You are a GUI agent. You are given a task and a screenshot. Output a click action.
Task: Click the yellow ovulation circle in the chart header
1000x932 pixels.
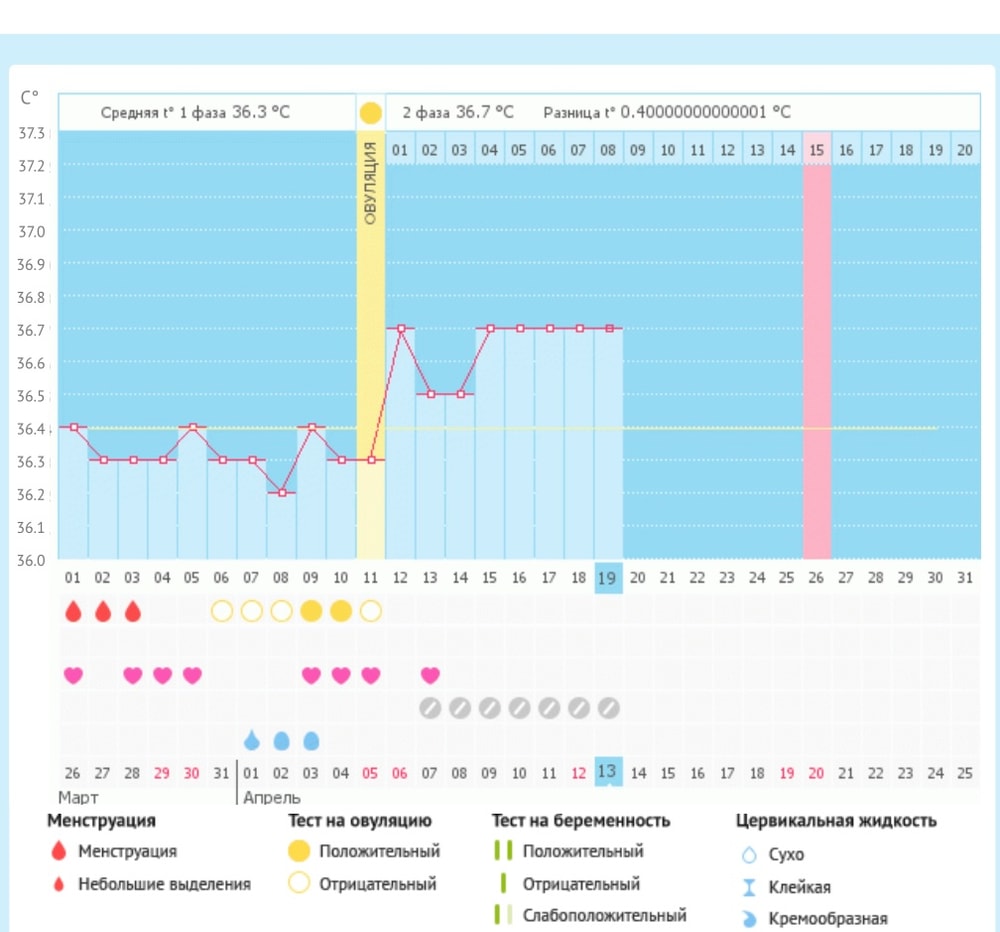tap(370, 113)
